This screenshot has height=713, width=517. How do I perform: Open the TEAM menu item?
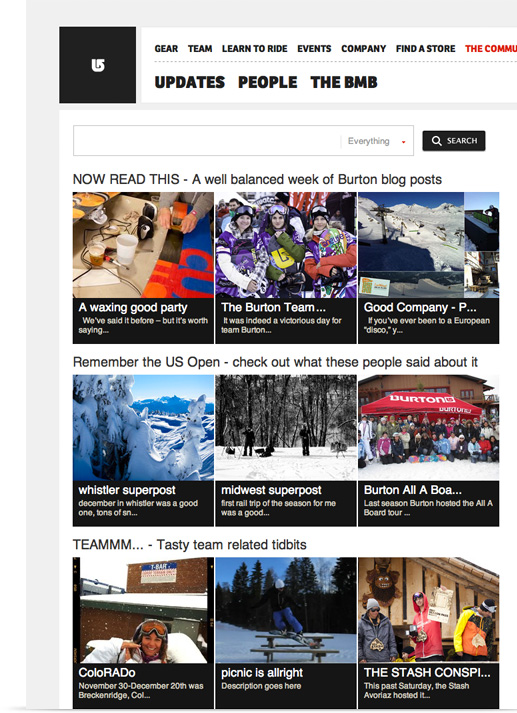(200, 49)
